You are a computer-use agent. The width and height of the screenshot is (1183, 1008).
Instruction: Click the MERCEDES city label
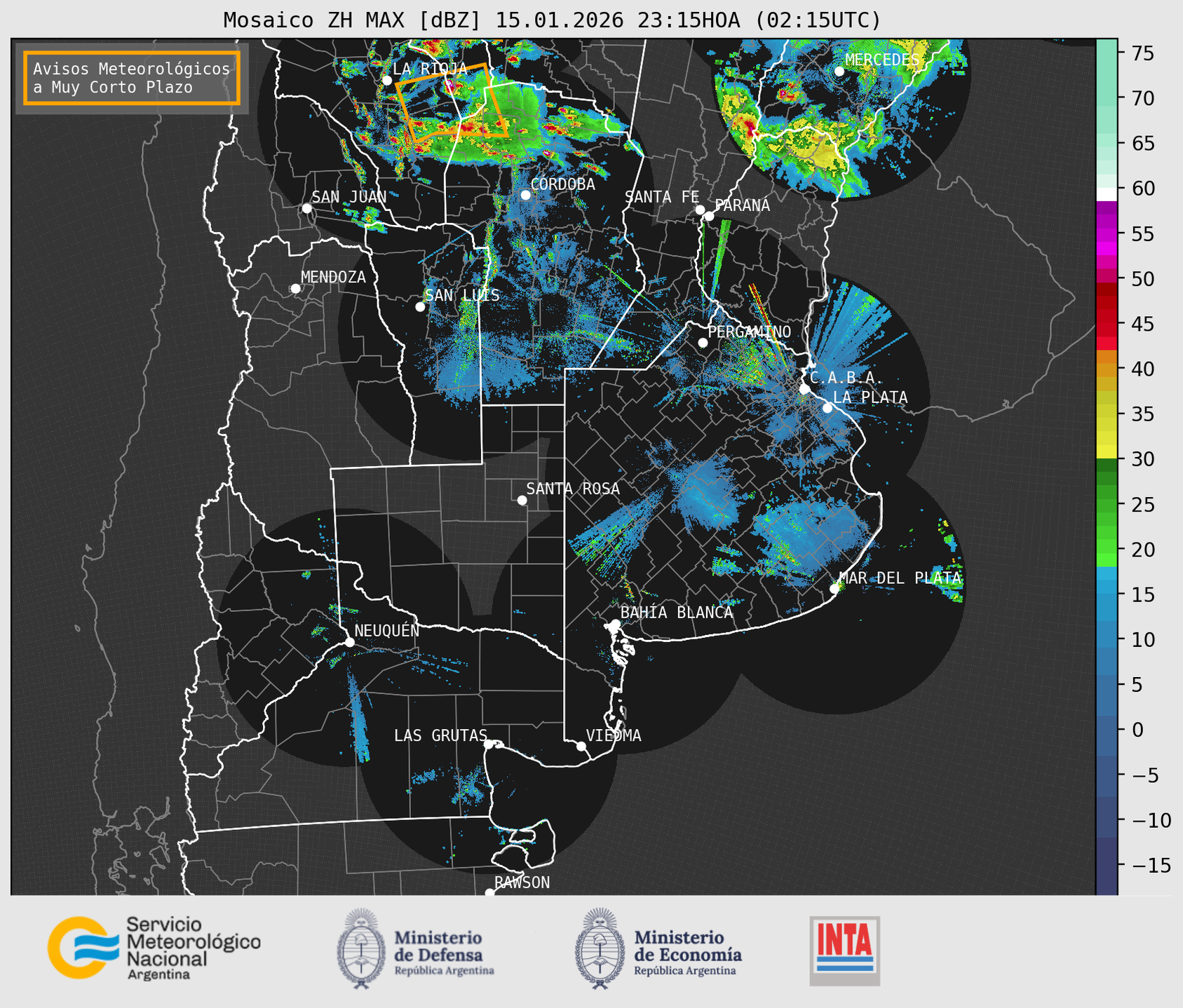click(881, 60)
